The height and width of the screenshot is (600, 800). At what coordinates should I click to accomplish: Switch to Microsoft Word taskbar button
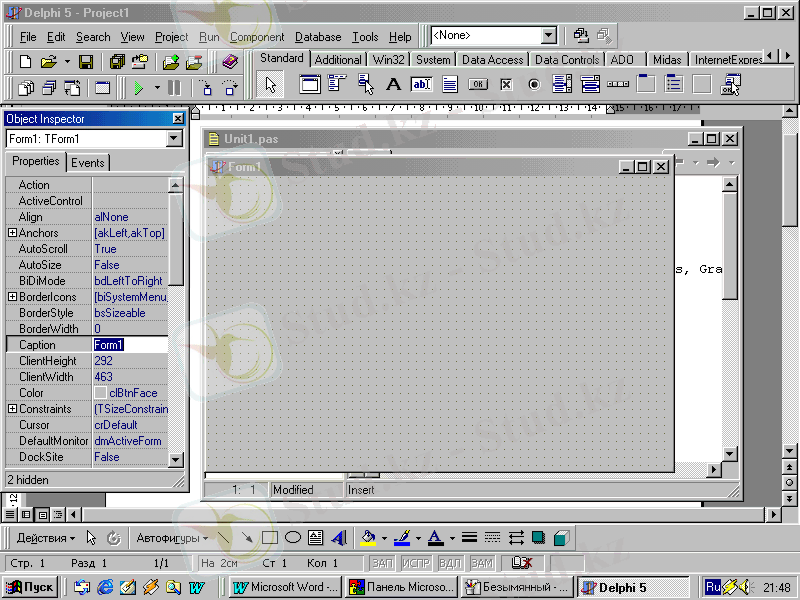(x=285, y=587)
